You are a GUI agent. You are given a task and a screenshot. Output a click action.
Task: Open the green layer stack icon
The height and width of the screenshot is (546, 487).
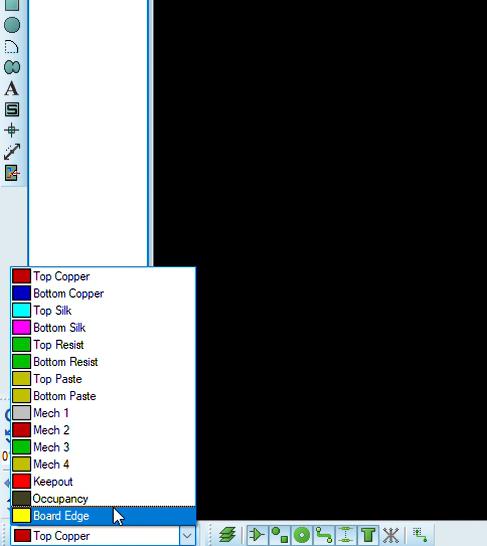pyautogui.click(x=227, y=535)
